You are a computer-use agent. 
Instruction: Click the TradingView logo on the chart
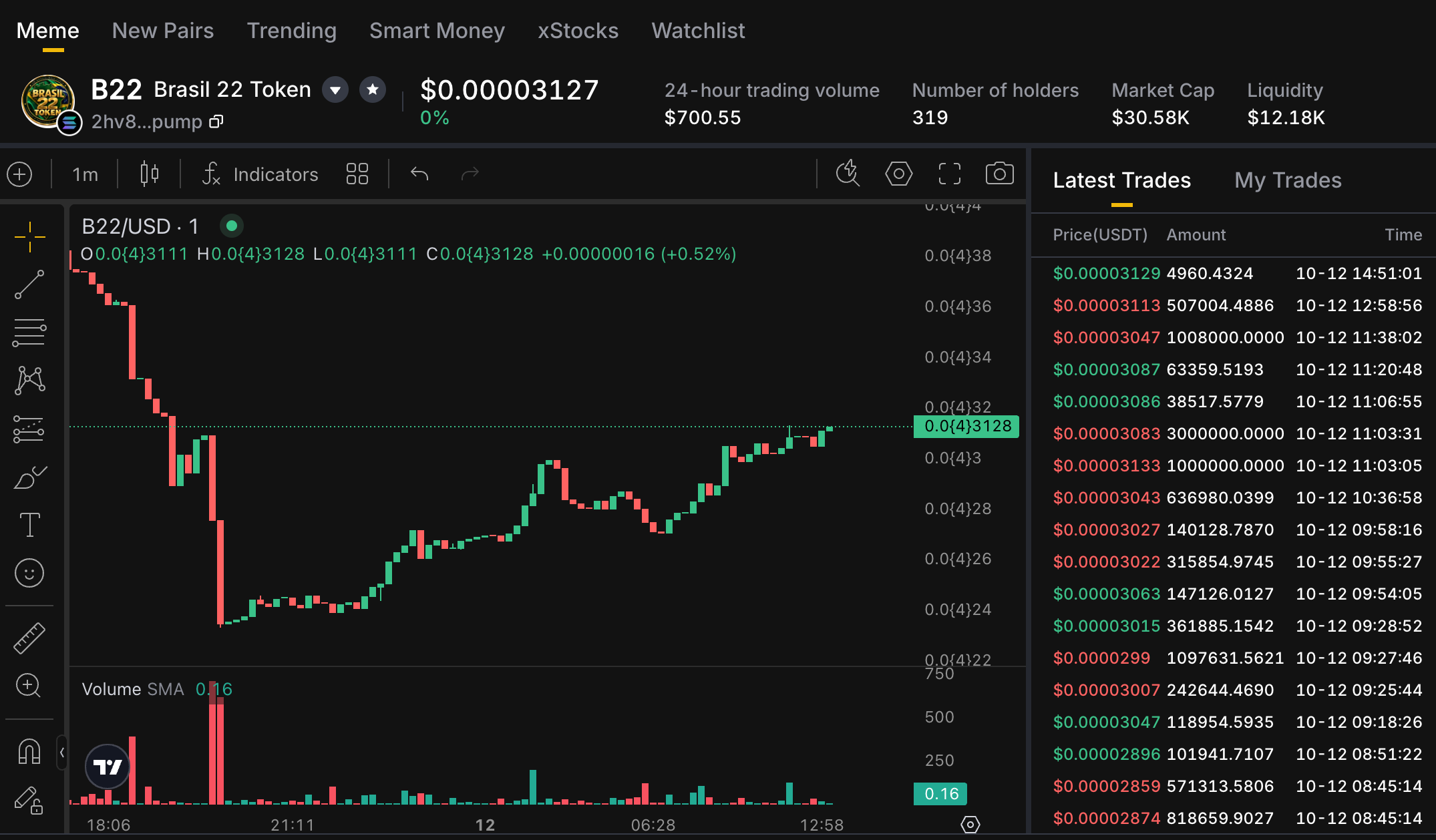(x=108, y=767)
